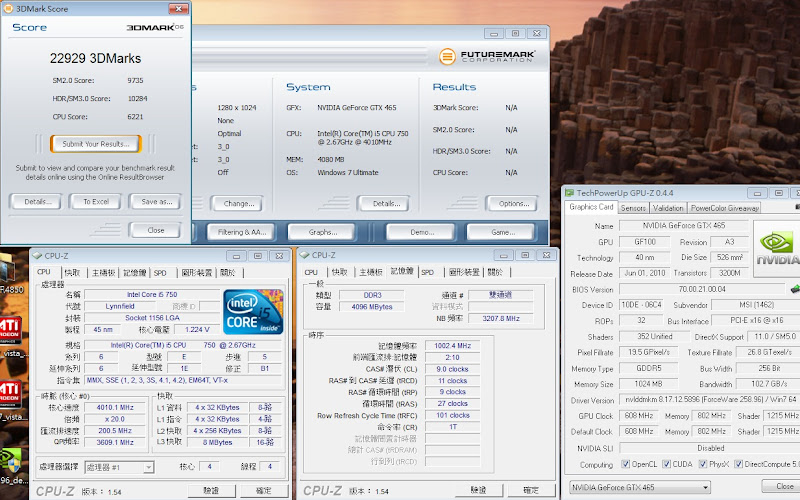Screen dimensions: 800x500
Task: Open Details in 3DMark Score window
Action: click(36, 202)
